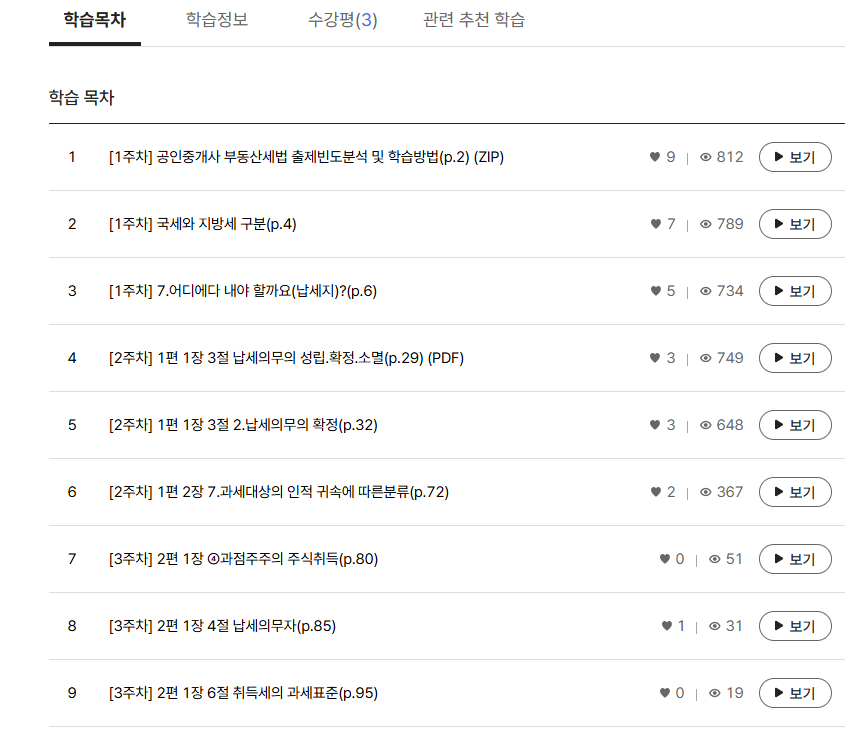Click the eye icon next to lesson 6
The image size is (858, 752).
[x=705, y=491]
